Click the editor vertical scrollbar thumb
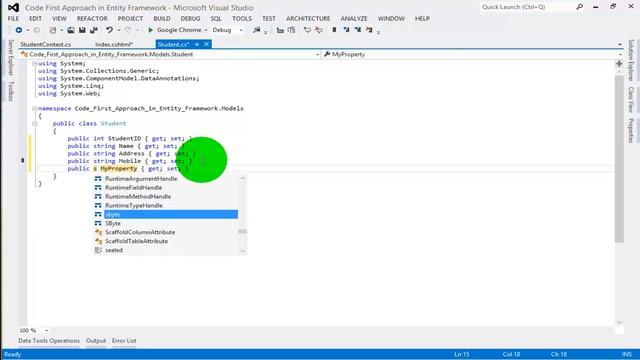 click(x=619, y=158)
